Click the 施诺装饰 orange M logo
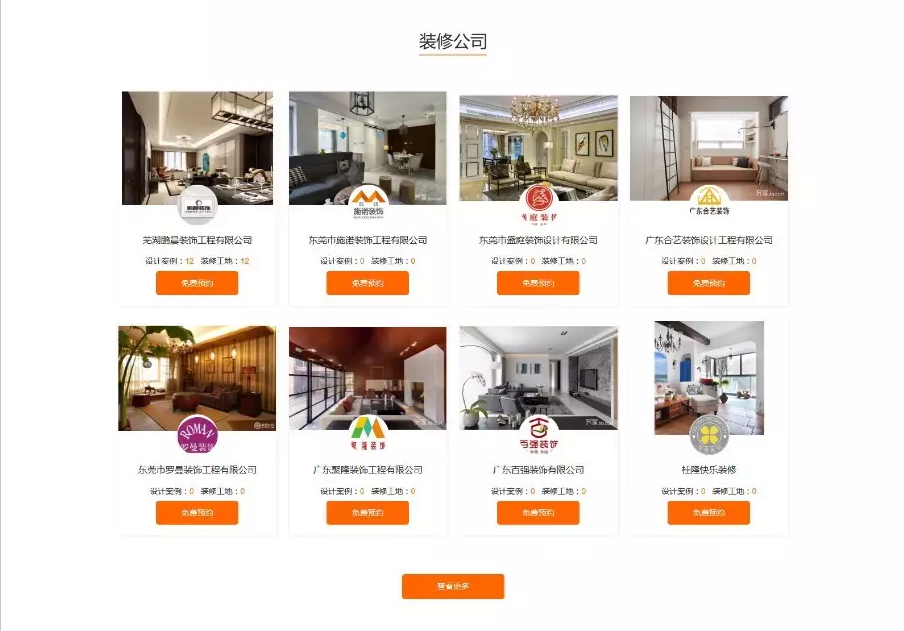Image resolution: width=904 pixels, height=631 pixels. tap(368, 203)
